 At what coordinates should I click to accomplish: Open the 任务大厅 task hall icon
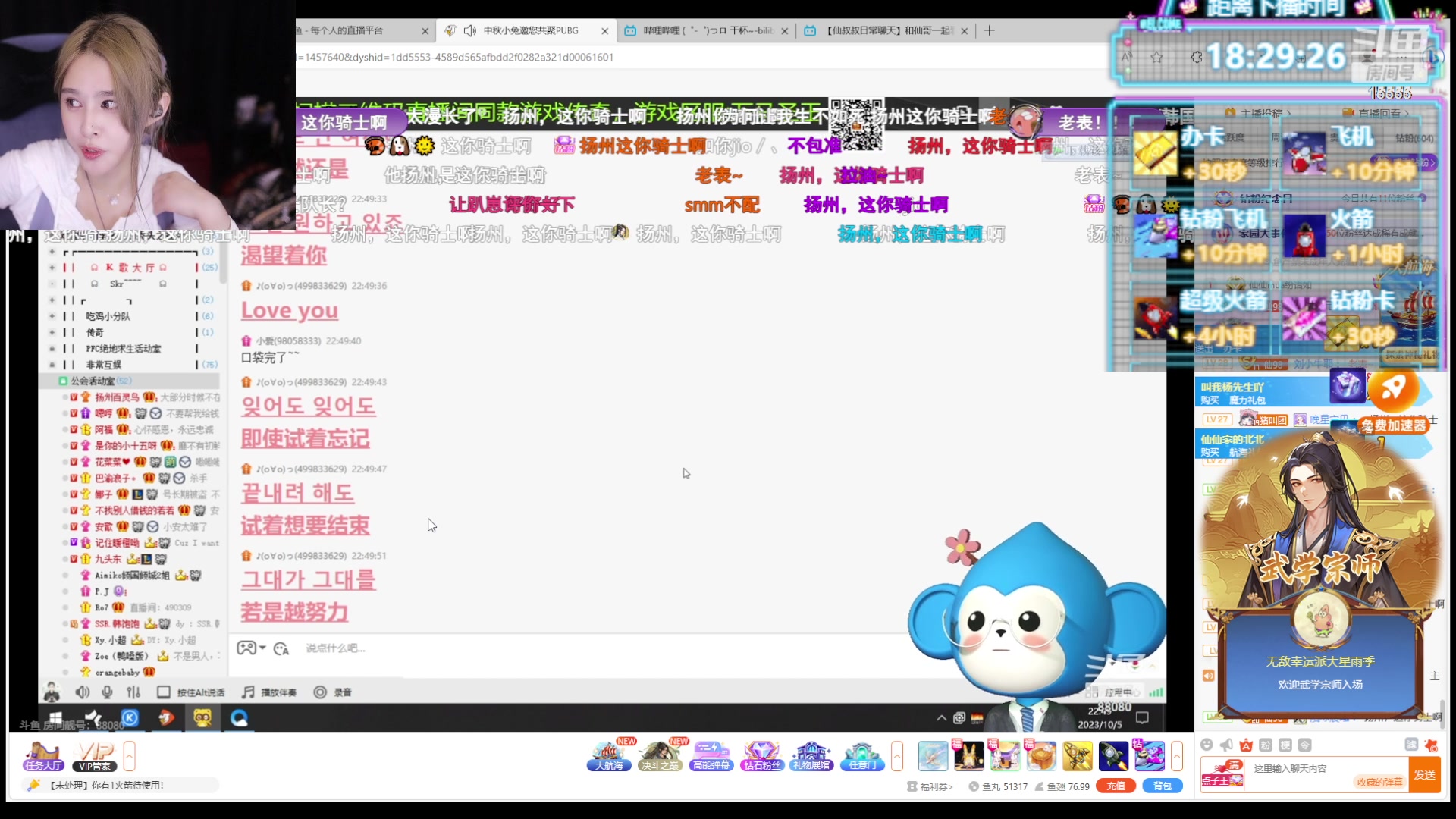pos(43,756)
